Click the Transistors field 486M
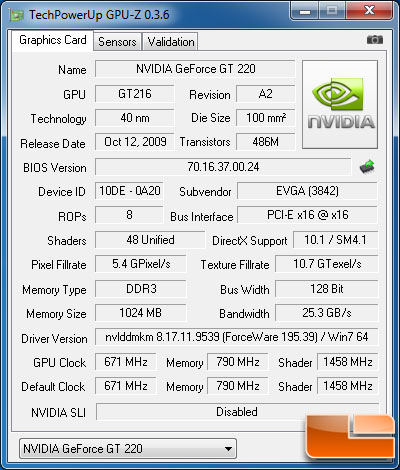Viewport: 400px width, 470px height. pyautogui.click(x=266, y=142)
